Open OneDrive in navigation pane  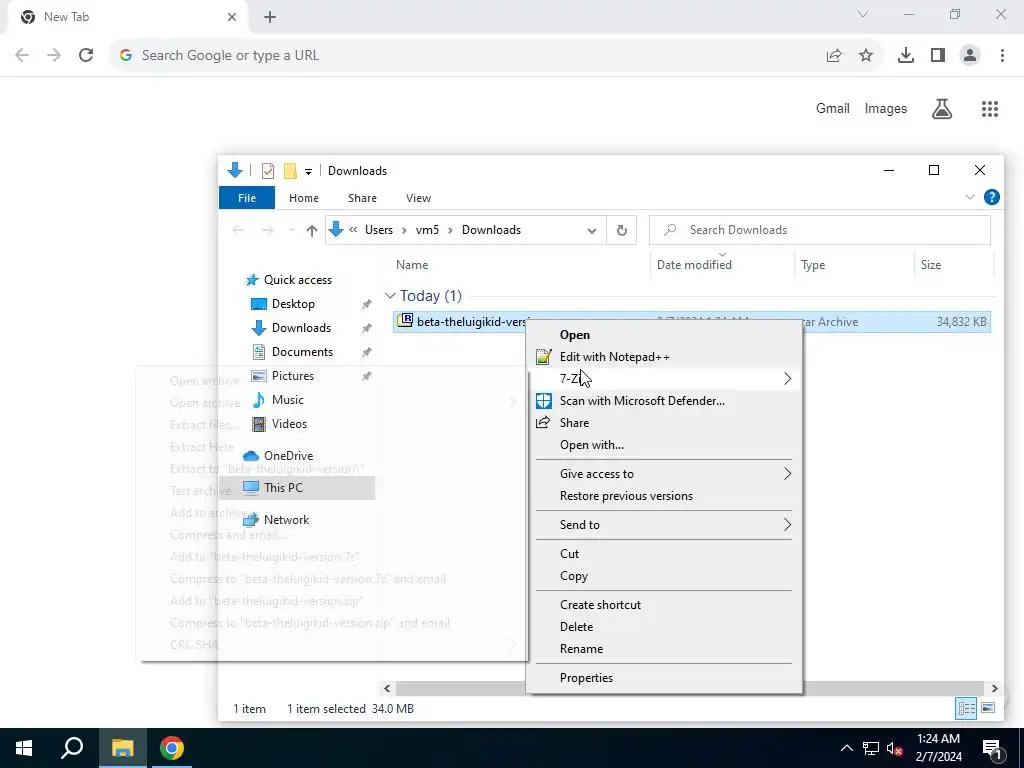[288, 456]
